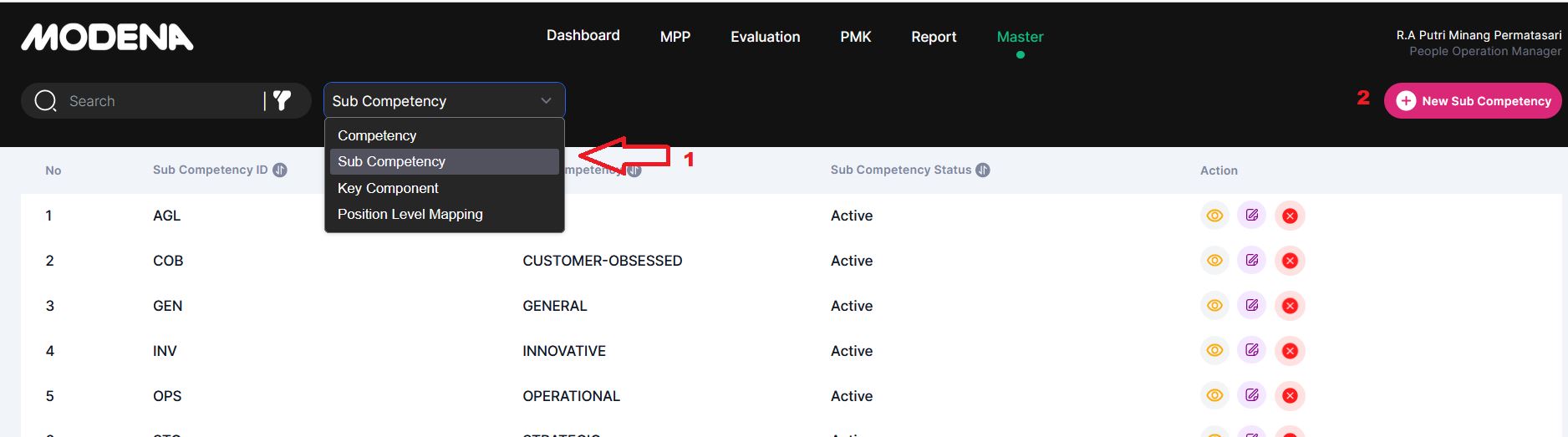Delete the AGL sub competency row
This screenshot has height=437, width=1568.
pos(1290,216)
